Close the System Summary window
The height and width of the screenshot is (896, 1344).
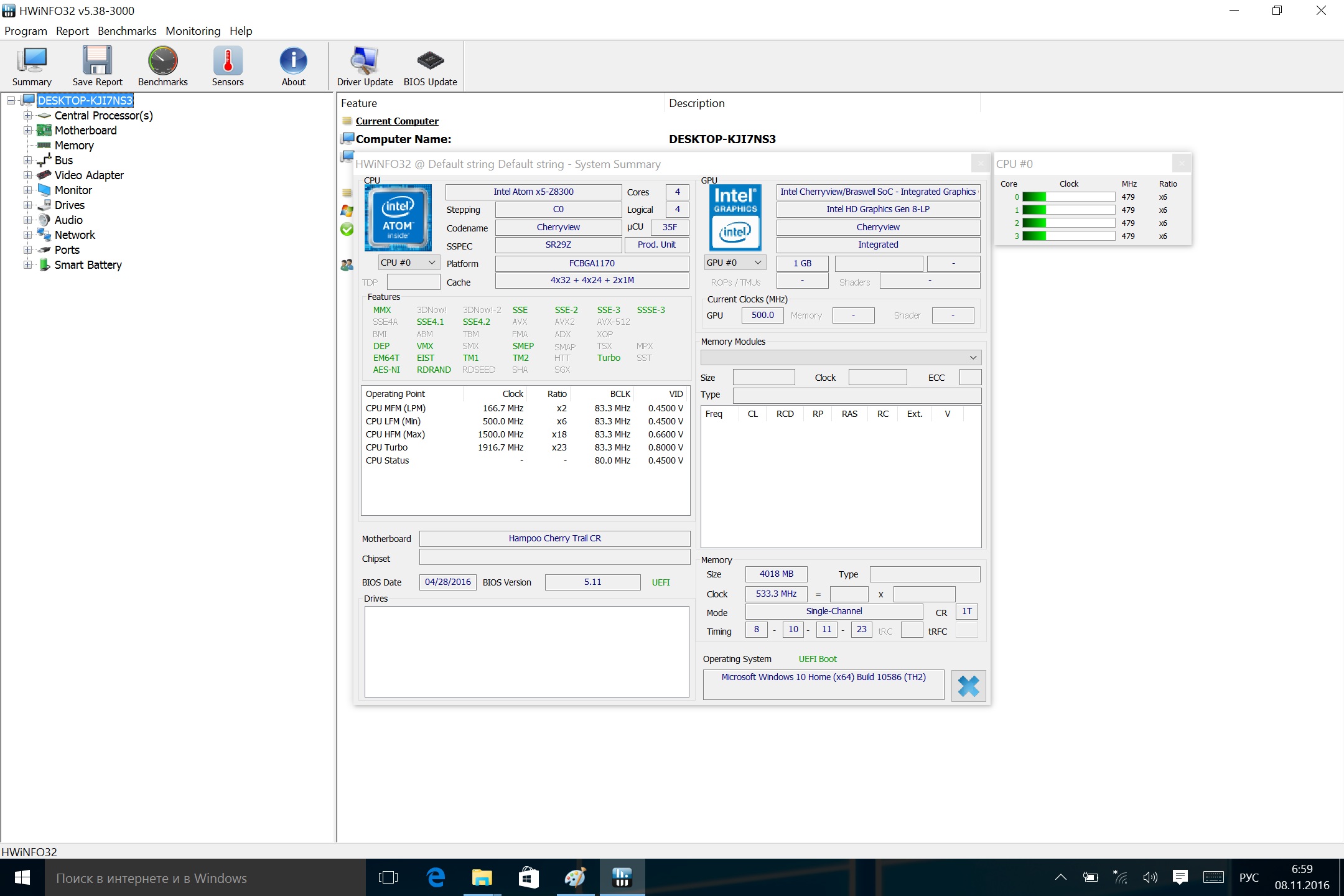coord(980,164)
